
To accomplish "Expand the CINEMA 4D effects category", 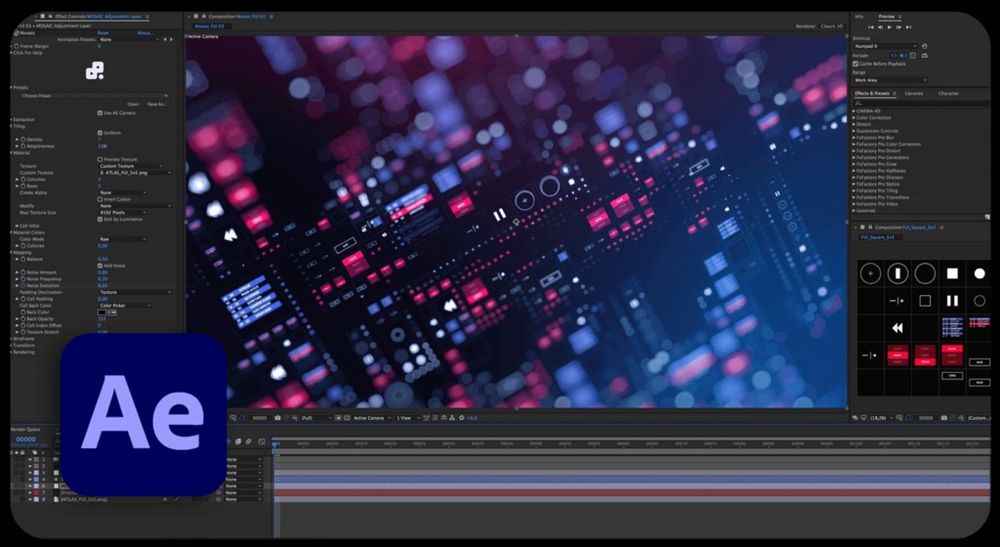I will coord(854,111).
